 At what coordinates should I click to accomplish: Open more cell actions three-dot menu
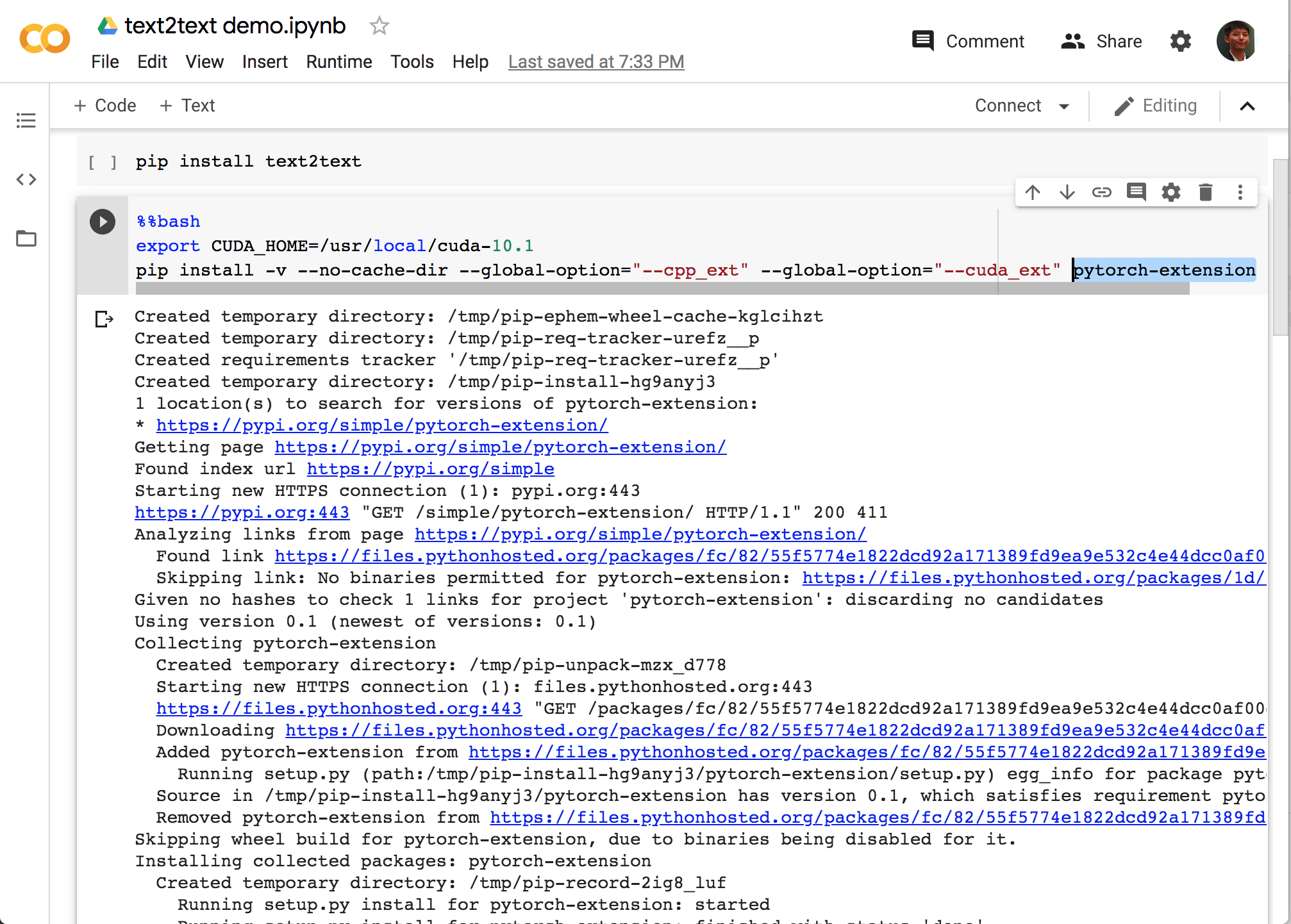pos(1240,192)
